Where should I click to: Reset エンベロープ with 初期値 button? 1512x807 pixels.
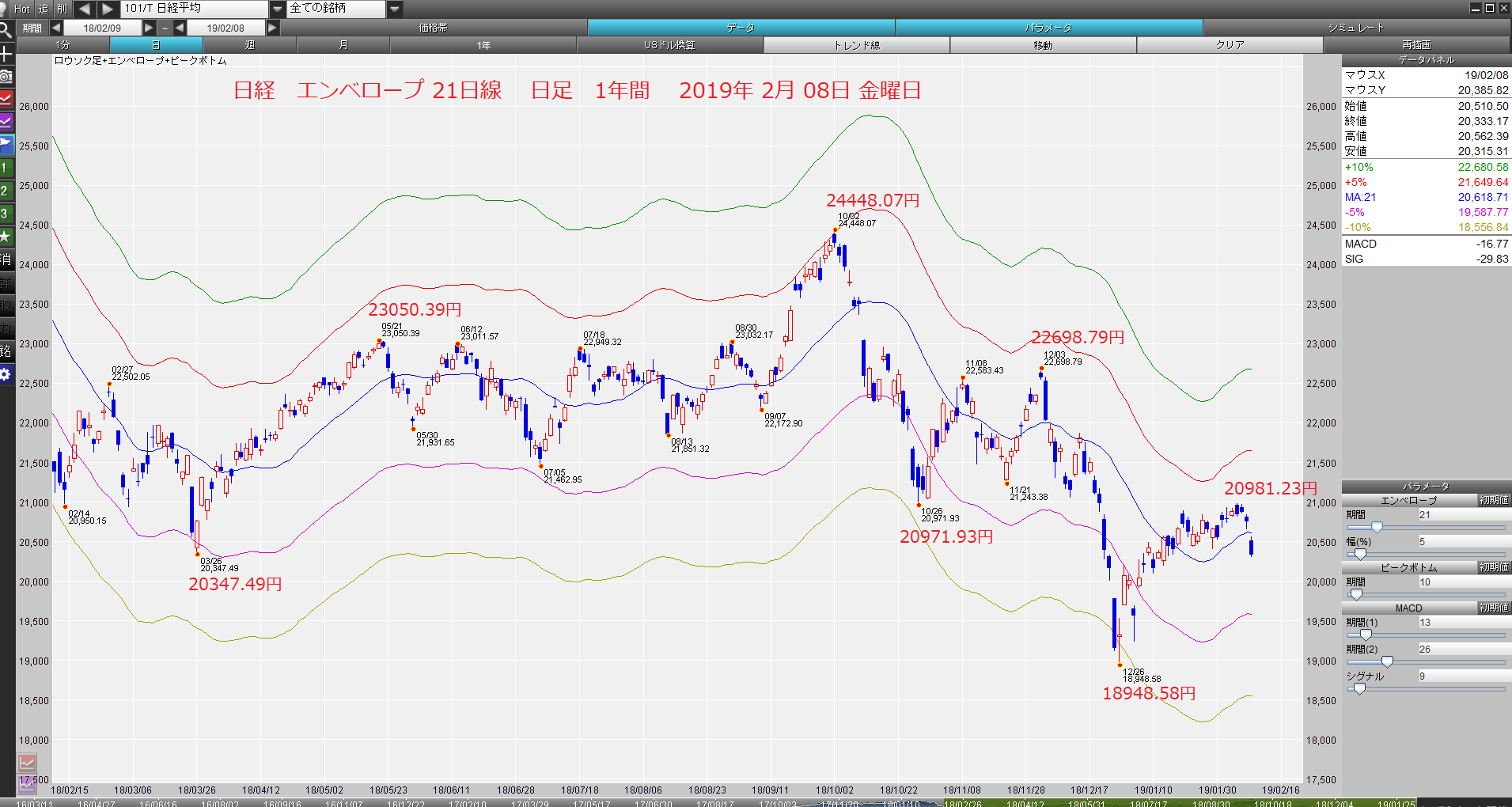(1495, 500)
